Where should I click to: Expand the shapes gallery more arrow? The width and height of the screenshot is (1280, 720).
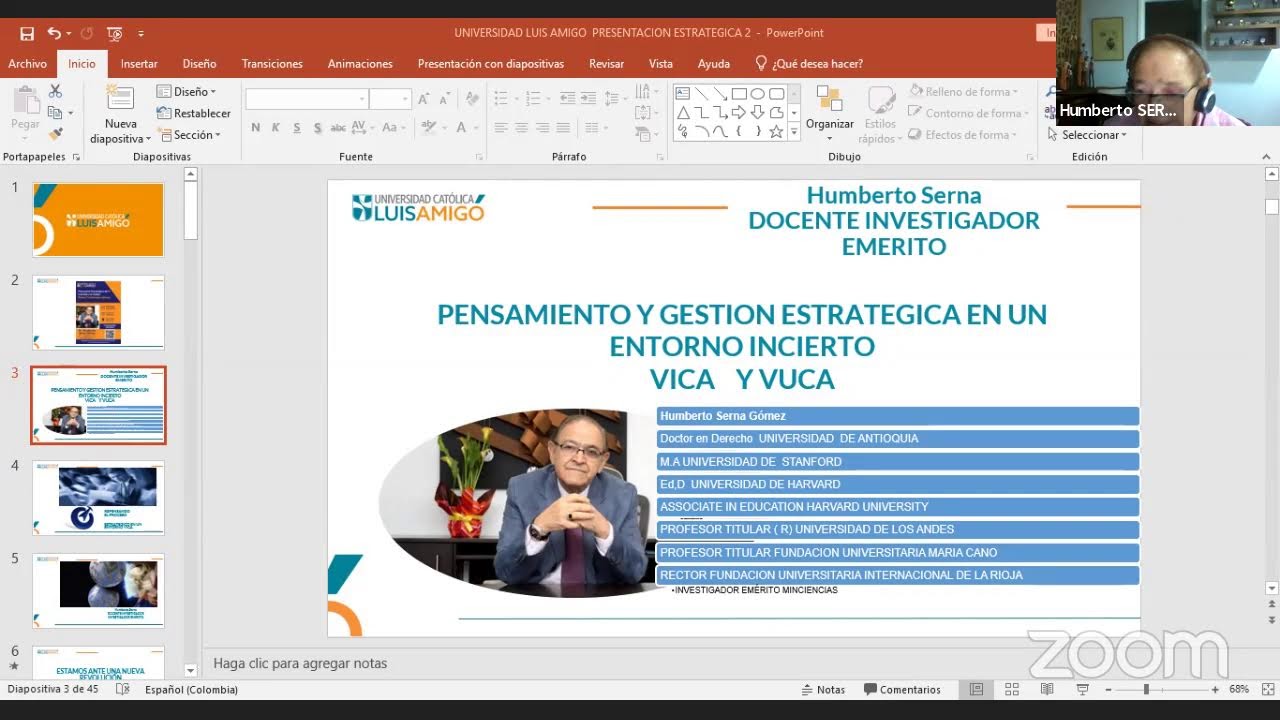794,131
